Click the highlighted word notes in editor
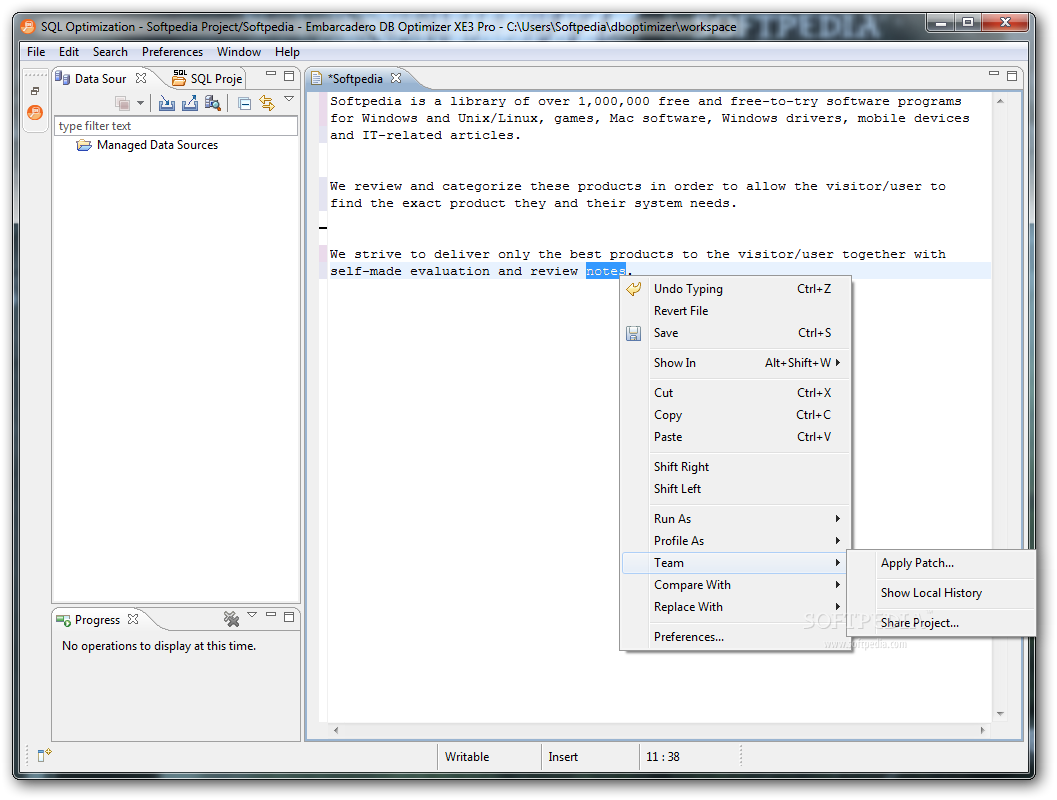Viewport: 1057px width, 800px height. 605,271
